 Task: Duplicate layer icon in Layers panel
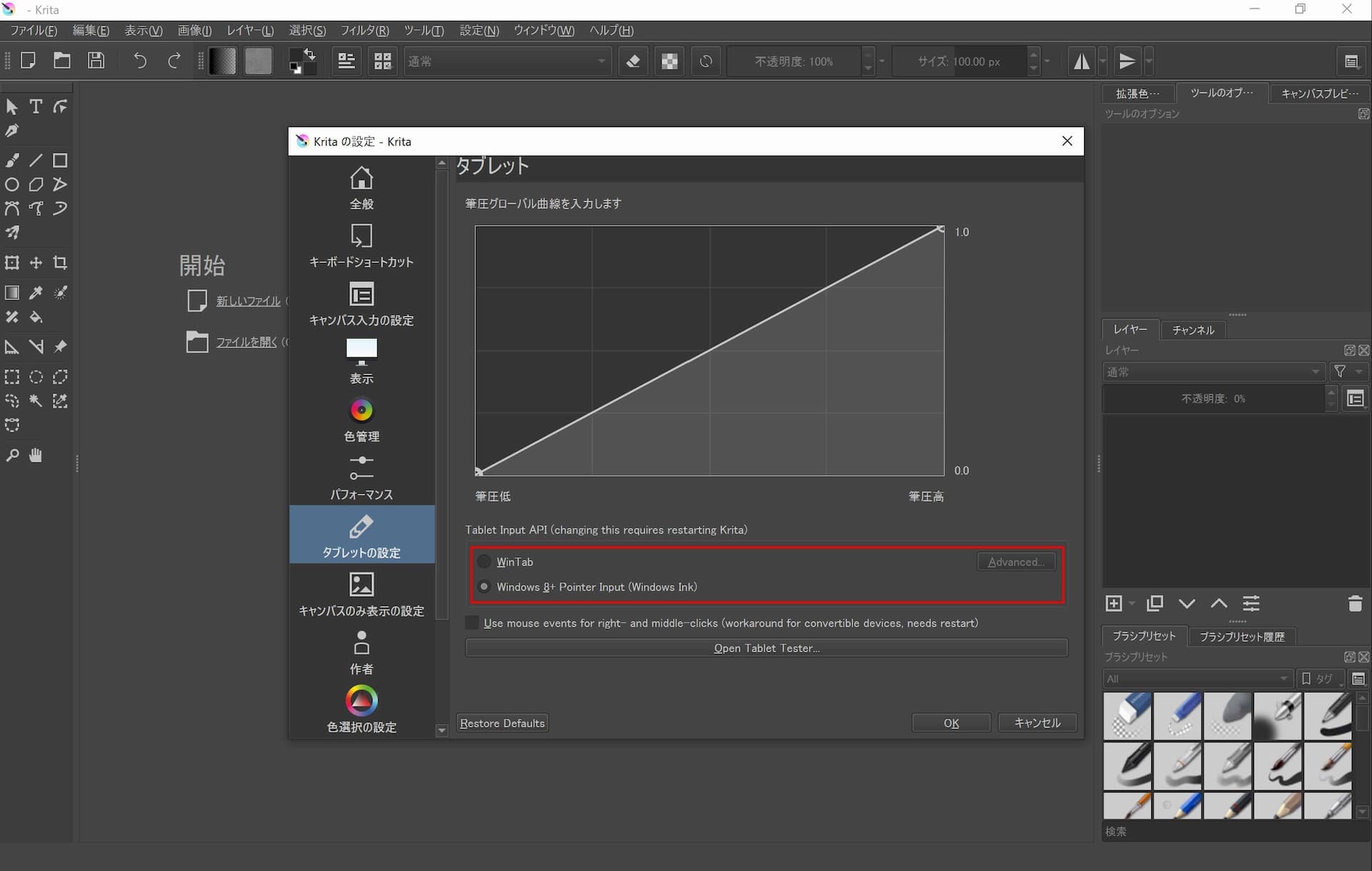[1154, 604]
